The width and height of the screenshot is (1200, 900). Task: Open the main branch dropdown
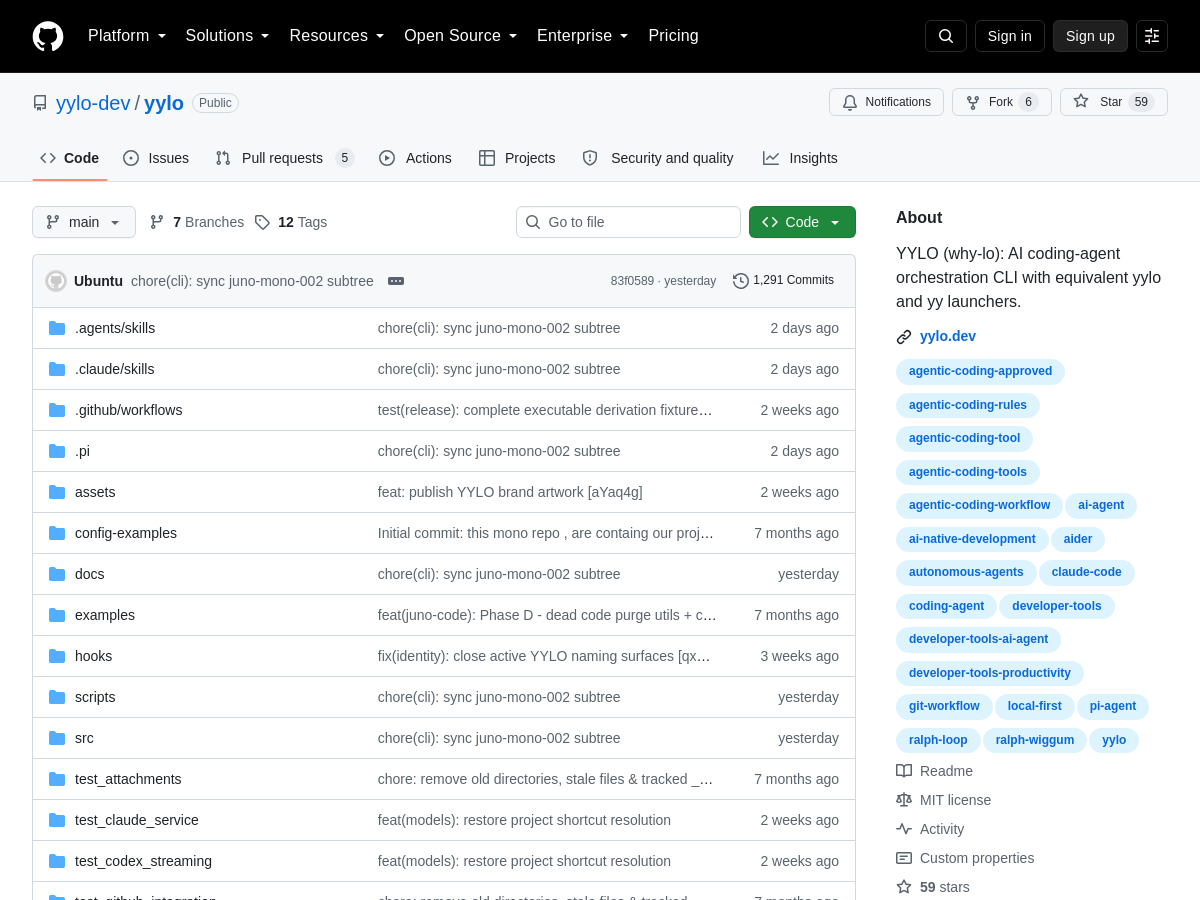click(x=84, y=222)
